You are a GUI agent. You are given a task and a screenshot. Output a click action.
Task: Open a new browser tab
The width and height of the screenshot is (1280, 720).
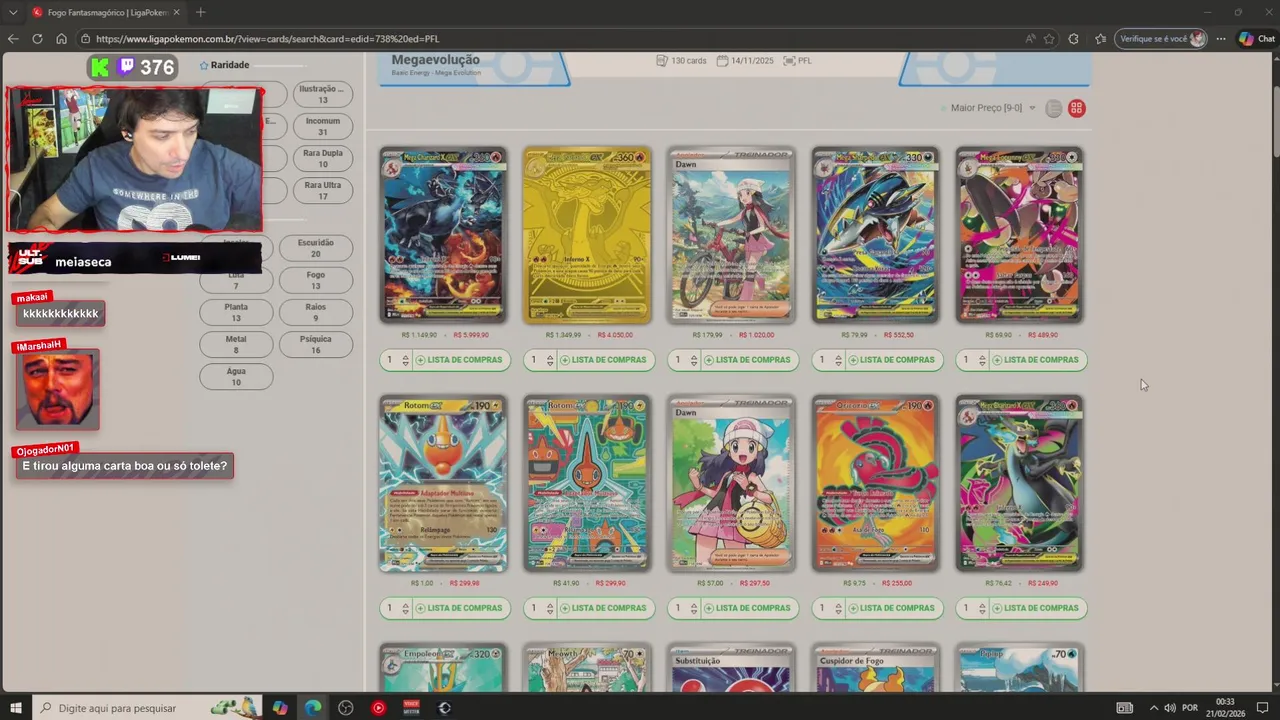click(x=200, y=12)
